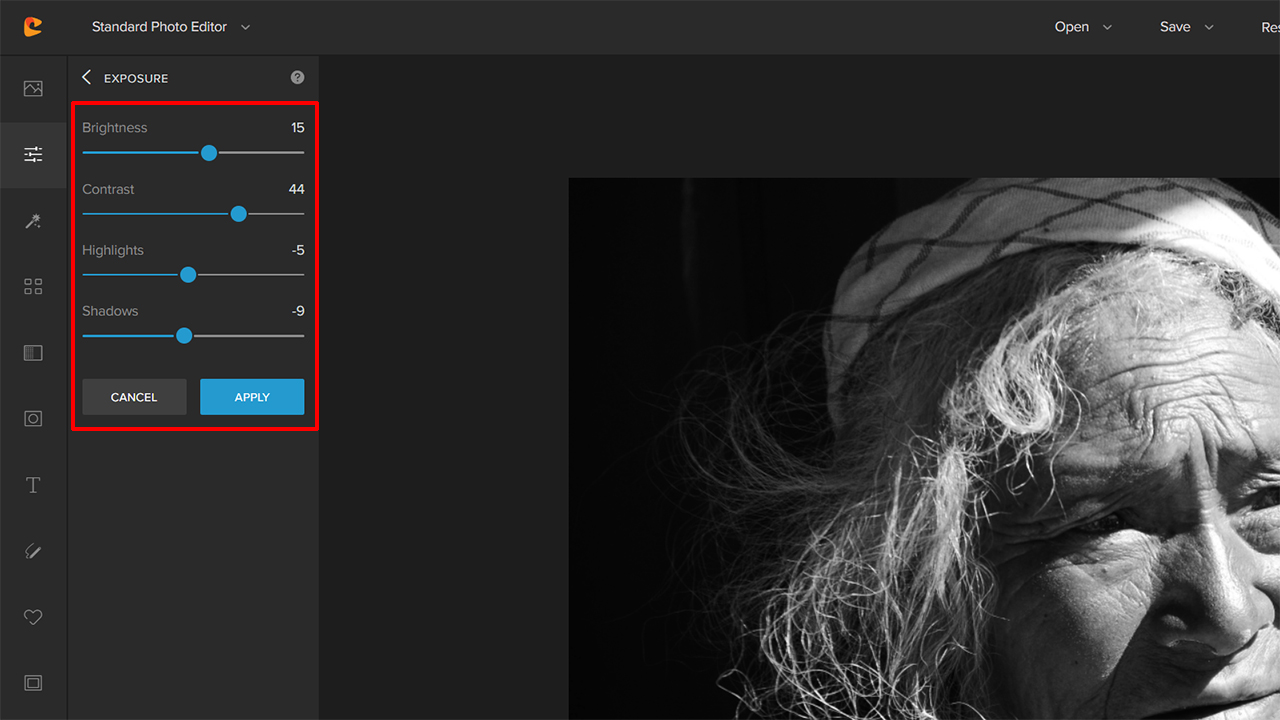The height and width of the screenshot is (720, 1280).
Task: Select the four-squares icon in the sidebar
Action: 33,287
